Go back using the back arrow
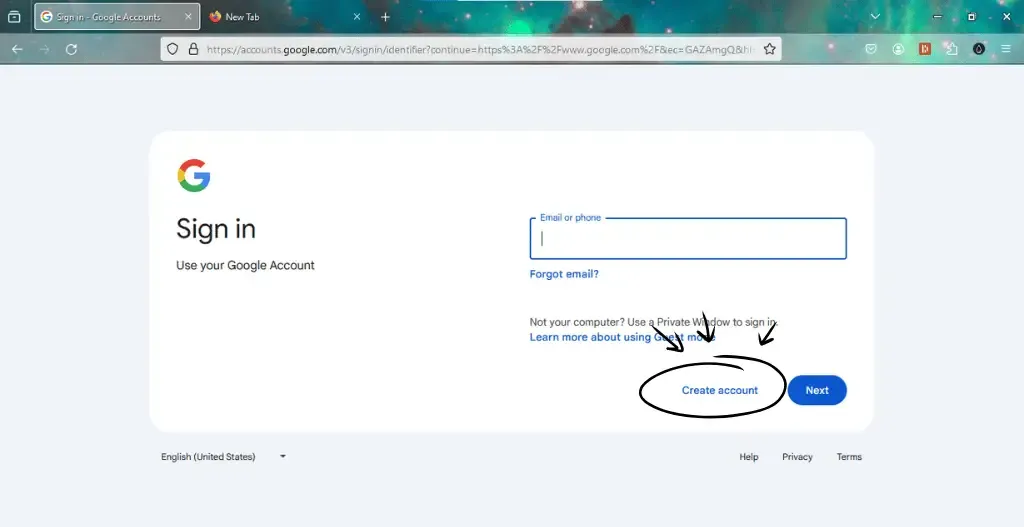The width and height of the screenshot is (1024, 527). 17,49
